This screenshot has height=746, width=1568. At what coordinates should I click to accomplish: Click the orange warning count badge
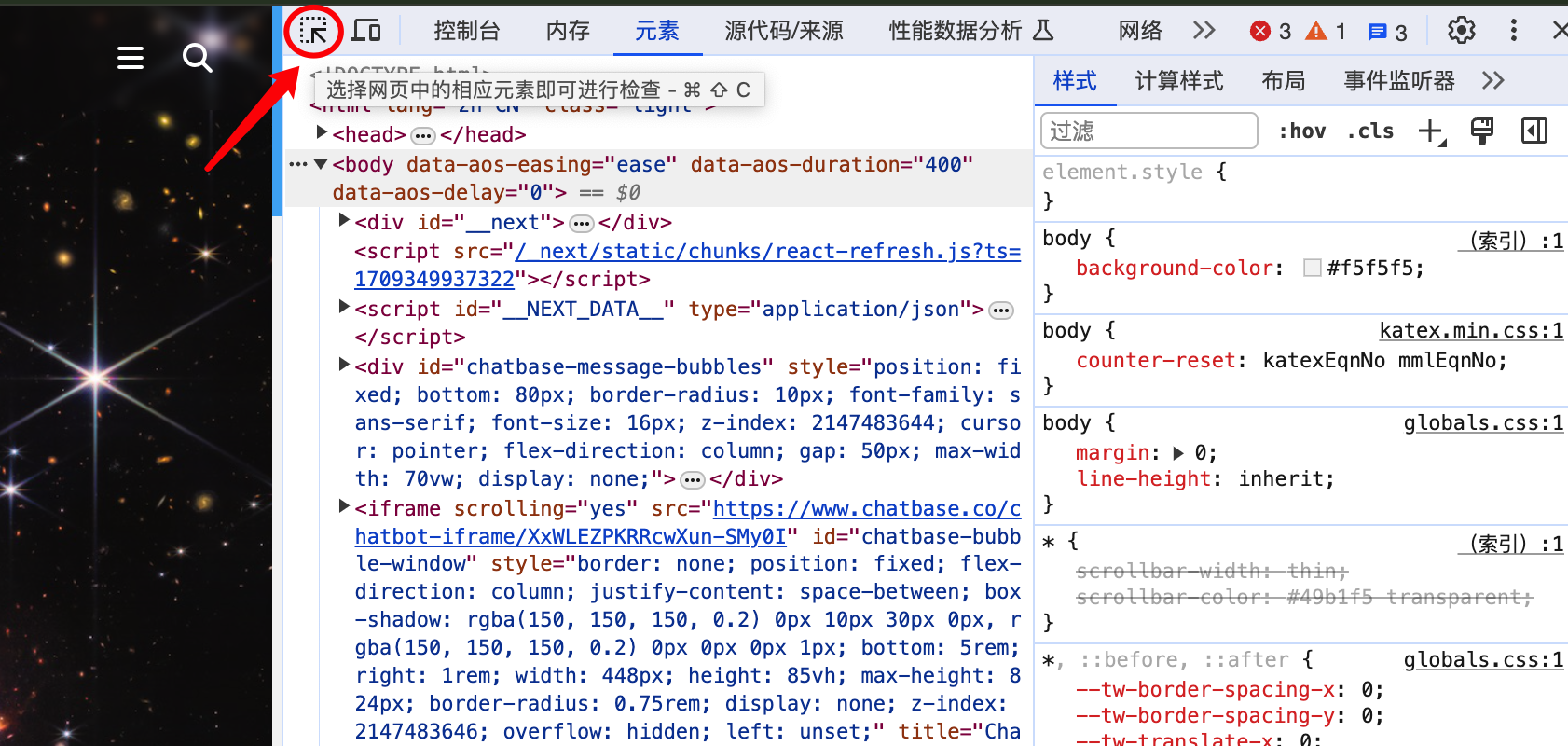(x=1326, y=32)
